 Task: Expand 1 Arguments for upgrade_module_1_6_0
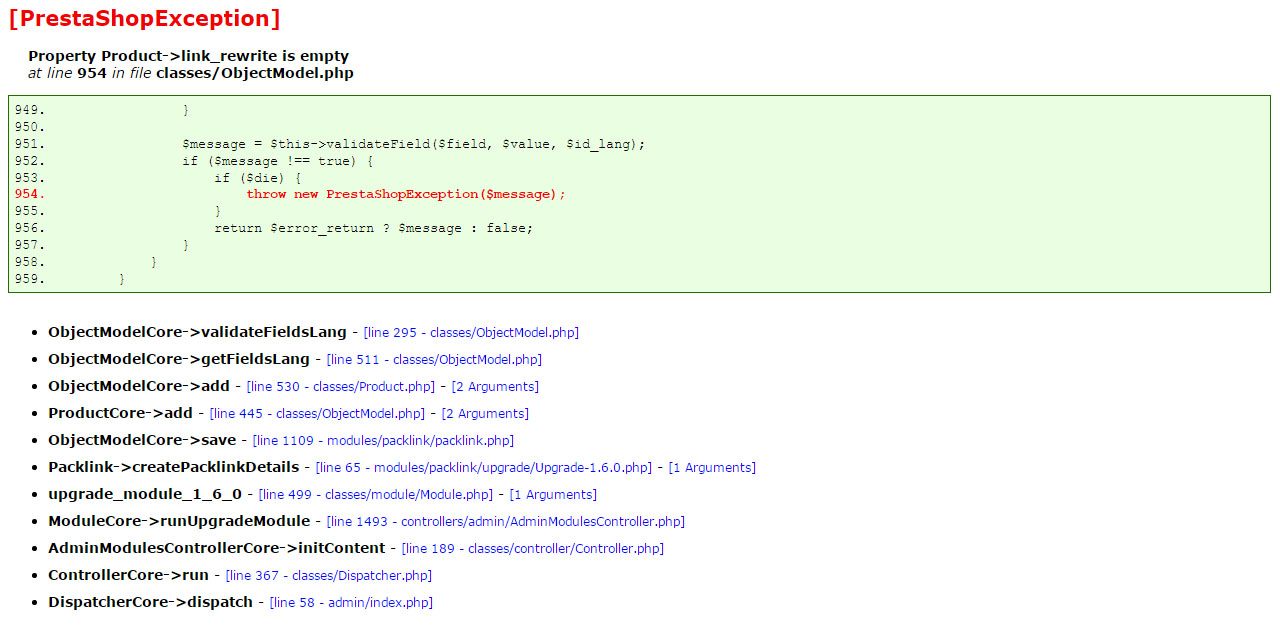click(553, 494)
